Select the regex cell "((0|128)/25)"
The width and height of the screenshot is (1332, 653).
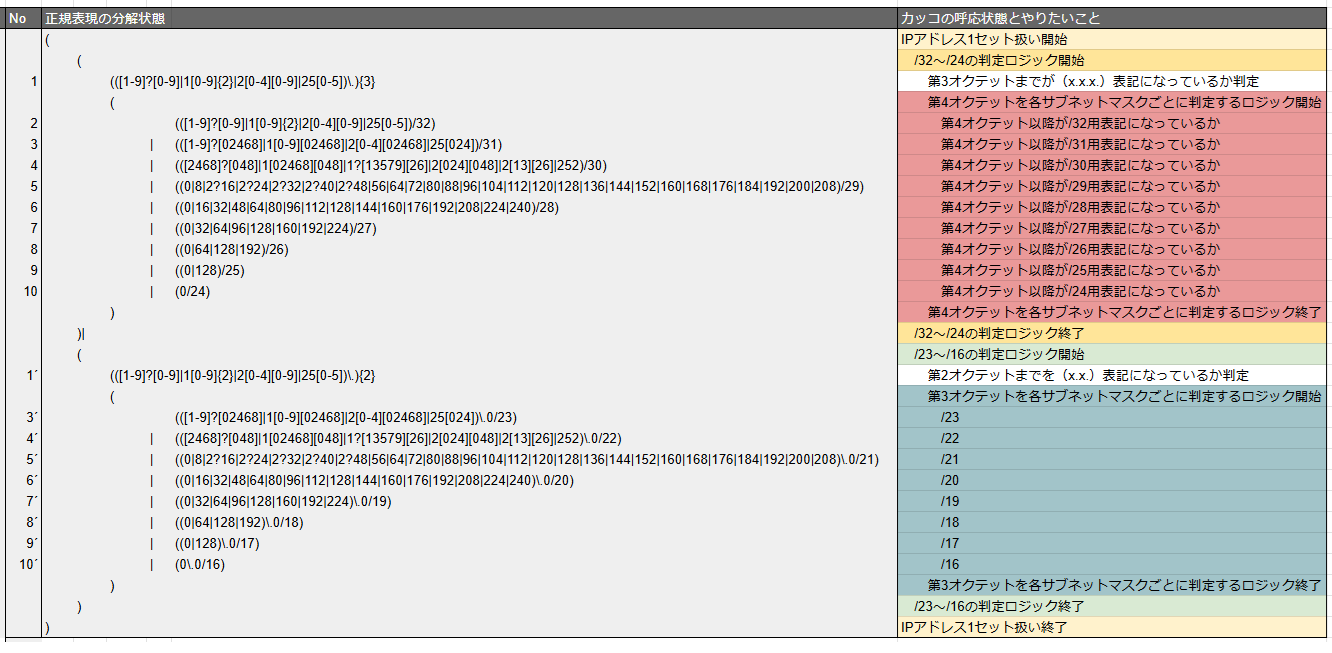click(x=470, y=271)
